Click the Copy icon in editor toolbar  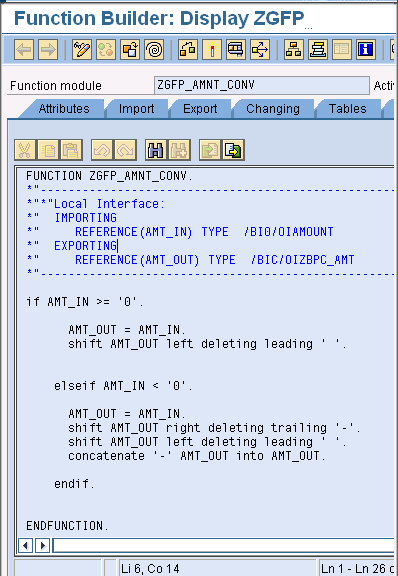48,150
